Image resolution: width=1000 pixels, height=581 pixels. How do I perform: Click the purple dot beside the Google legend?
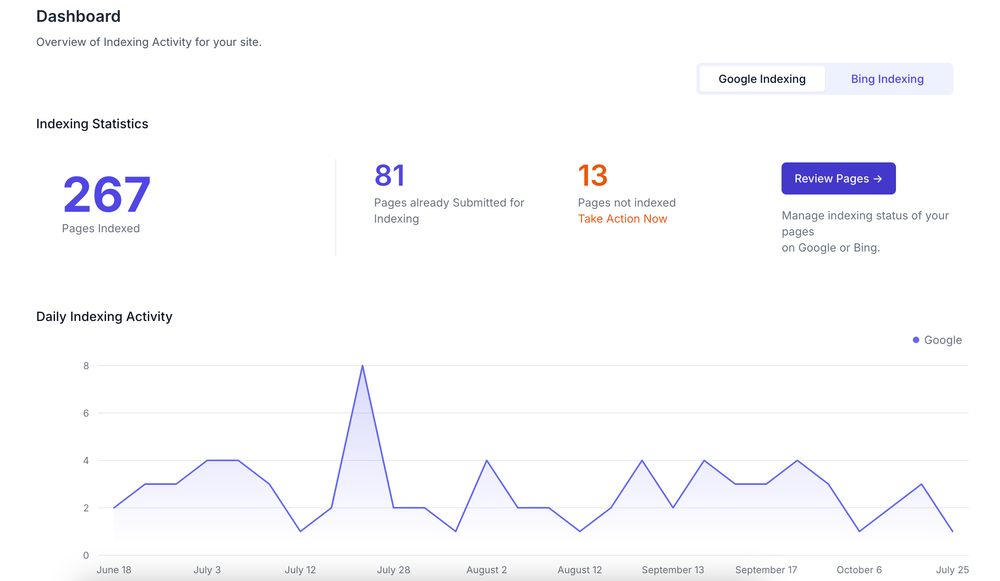[x=916, y=340]
